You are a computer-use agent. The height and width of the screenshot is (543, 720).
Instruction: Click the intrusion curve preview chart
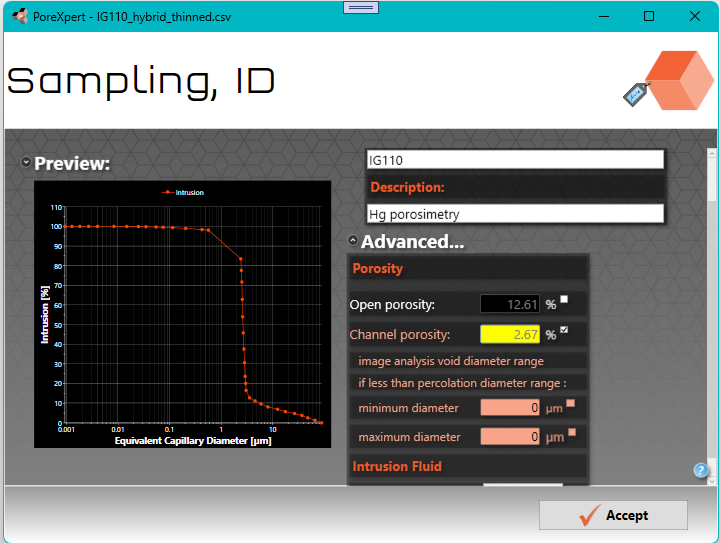pyautogui.click(x=182, y=314)
